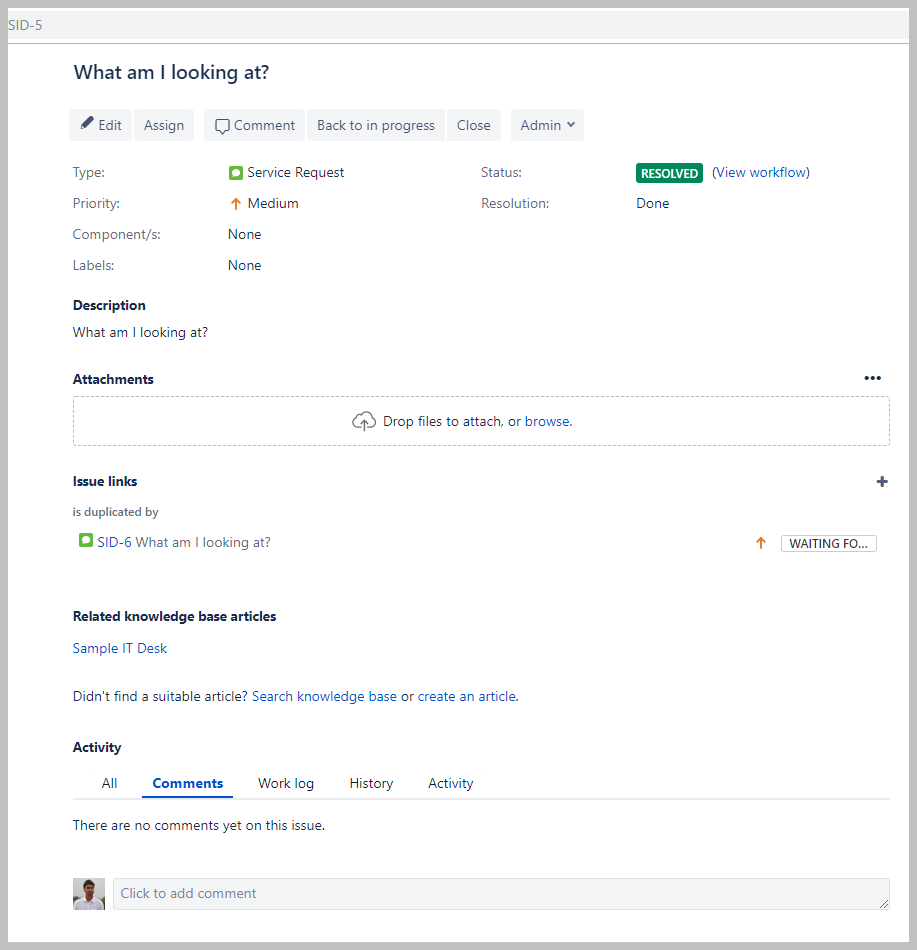Select the Comments tab

pos(187,783)
